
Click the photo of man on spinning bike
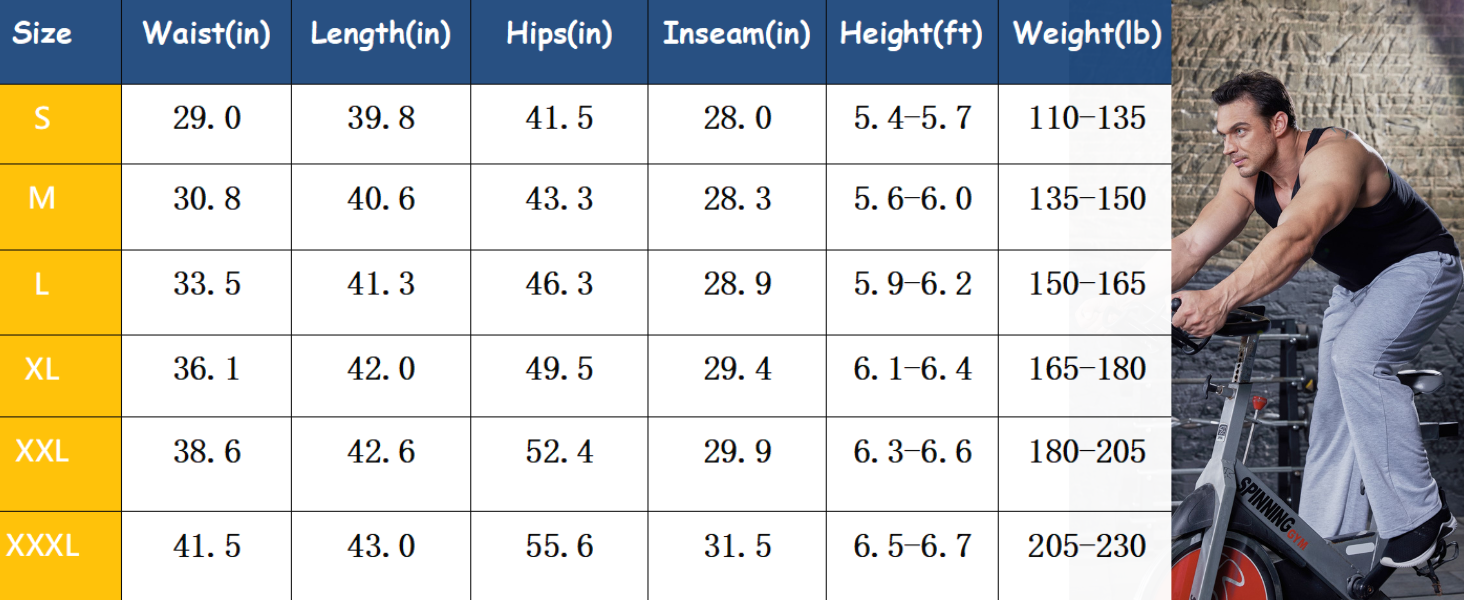point(1318,300)
